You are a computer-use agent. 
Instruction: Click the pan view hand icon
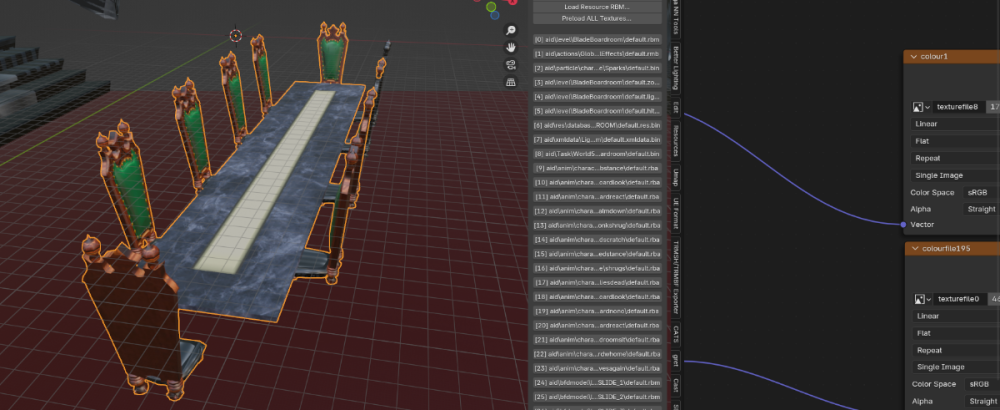[511, 48]
